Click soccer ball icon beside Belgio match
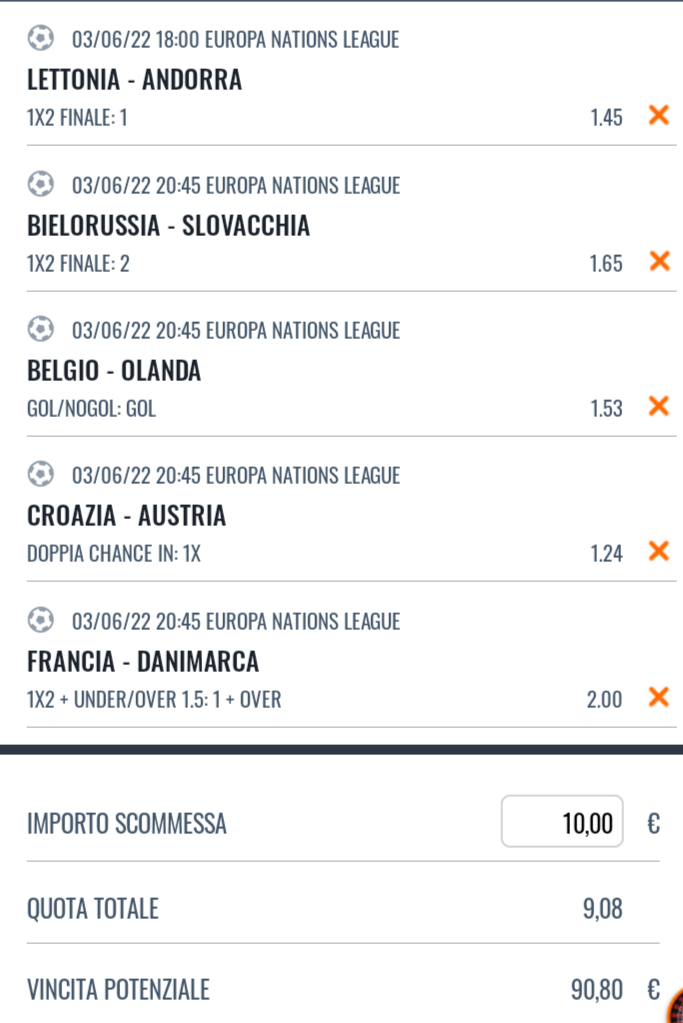This screenshot has width=683, height=1023. click(40, 329)
